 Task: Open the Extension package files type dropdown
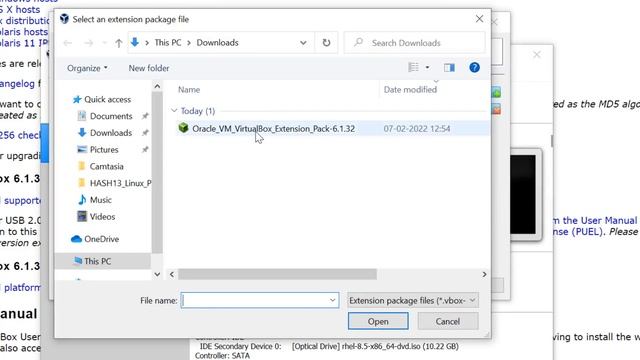pyautogui.click(x=413, y=300)
